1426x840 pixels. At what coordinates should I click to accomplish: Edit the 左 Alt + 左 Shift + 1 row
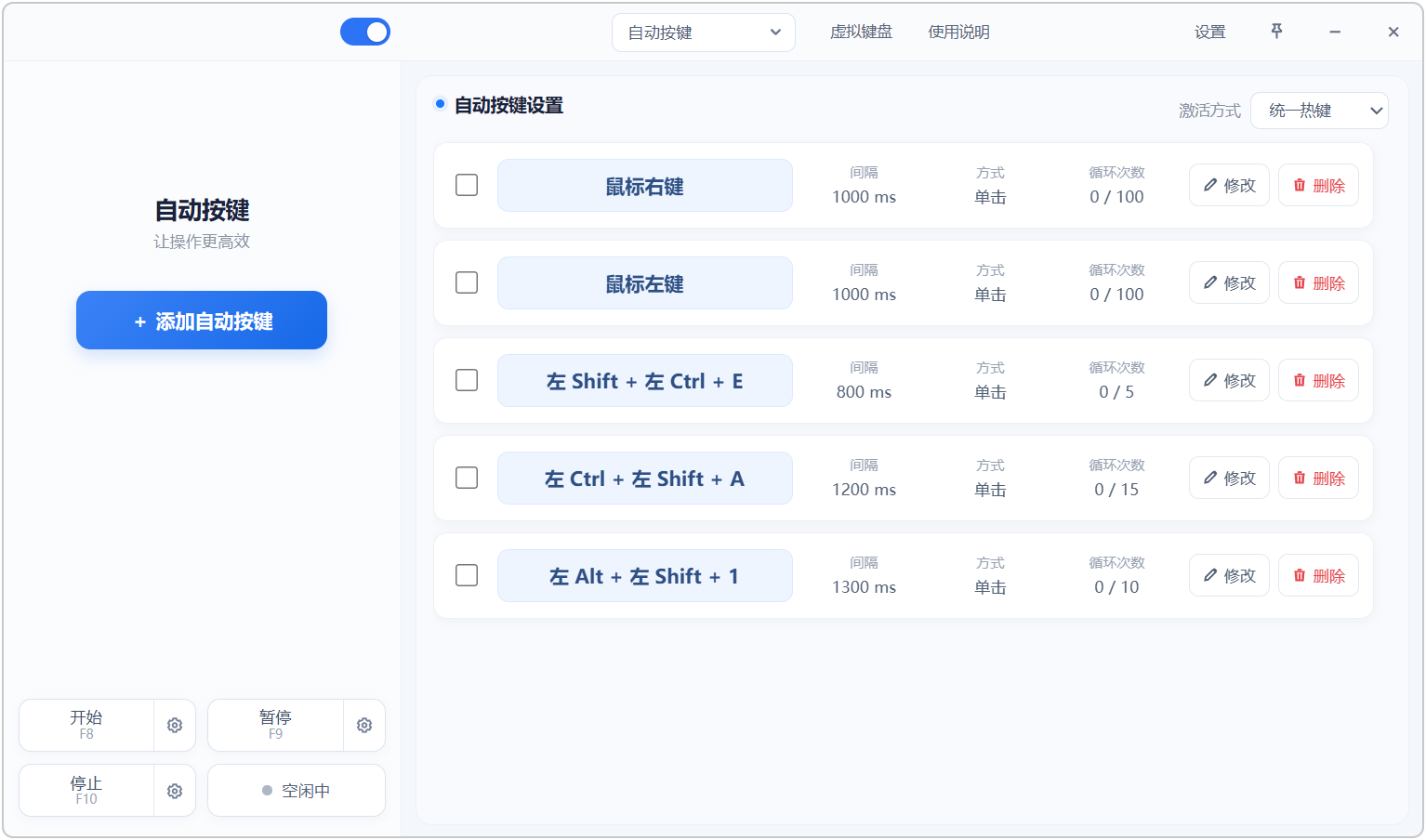click(1229, 576)
